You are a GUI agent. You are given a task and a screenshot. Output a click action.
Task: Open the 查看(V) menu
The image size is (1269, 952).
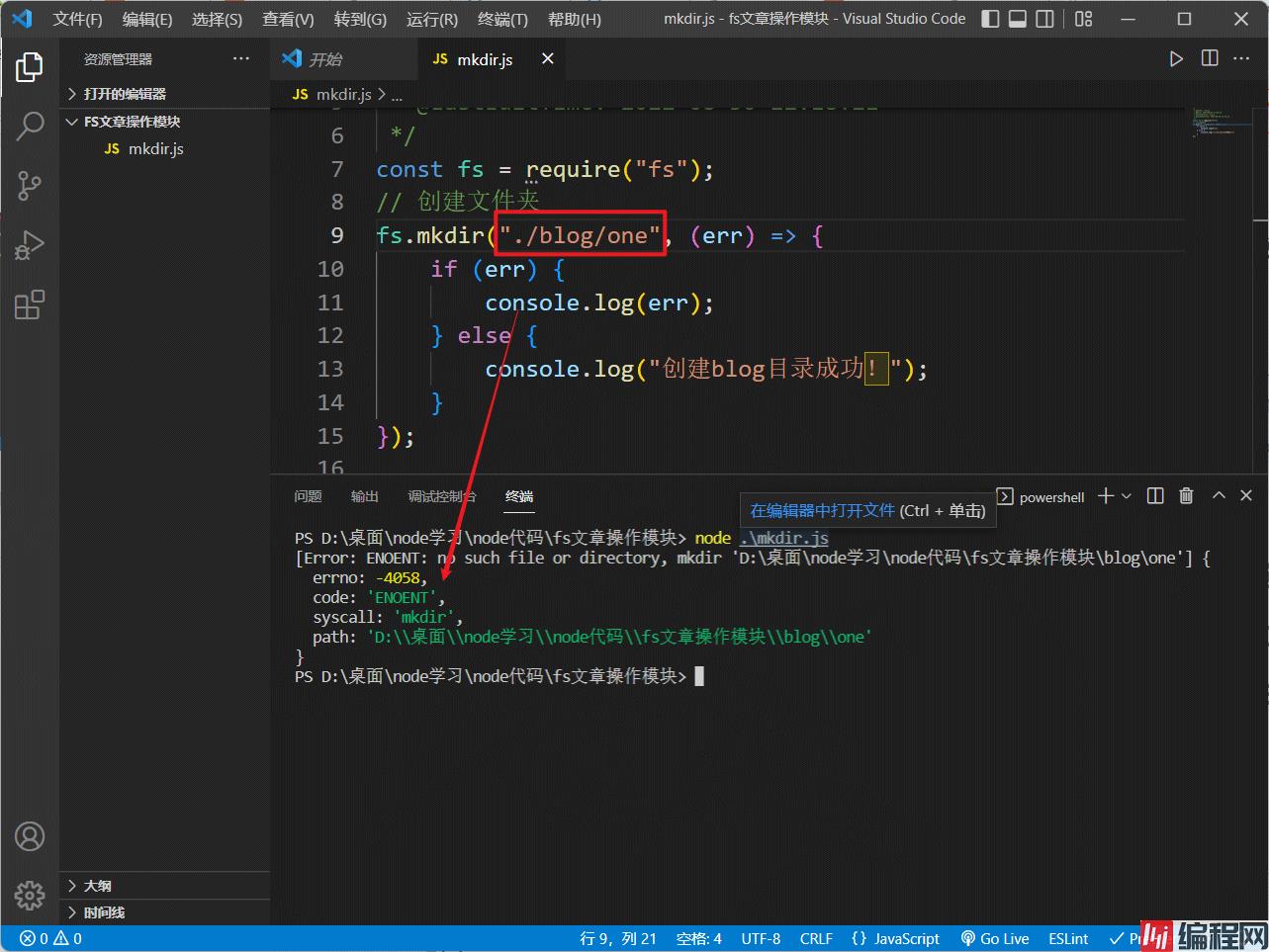288,19
